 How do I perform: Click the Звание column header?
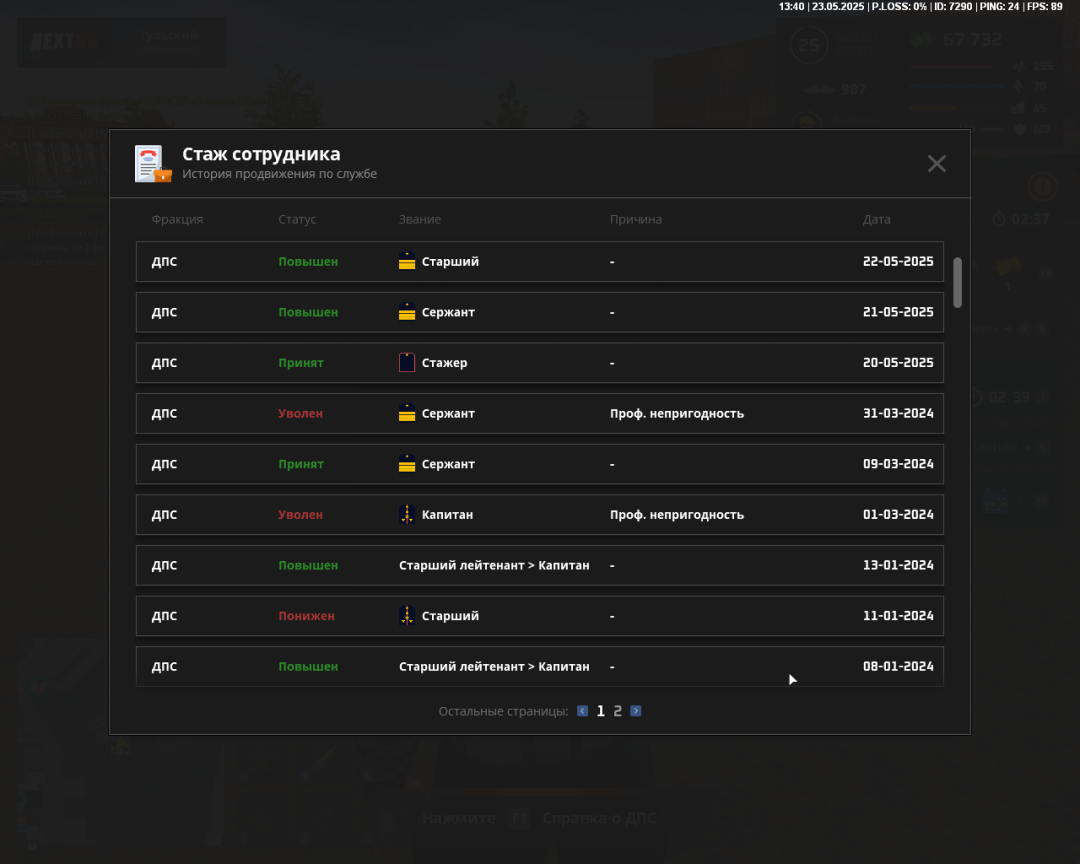click(420, 219)
